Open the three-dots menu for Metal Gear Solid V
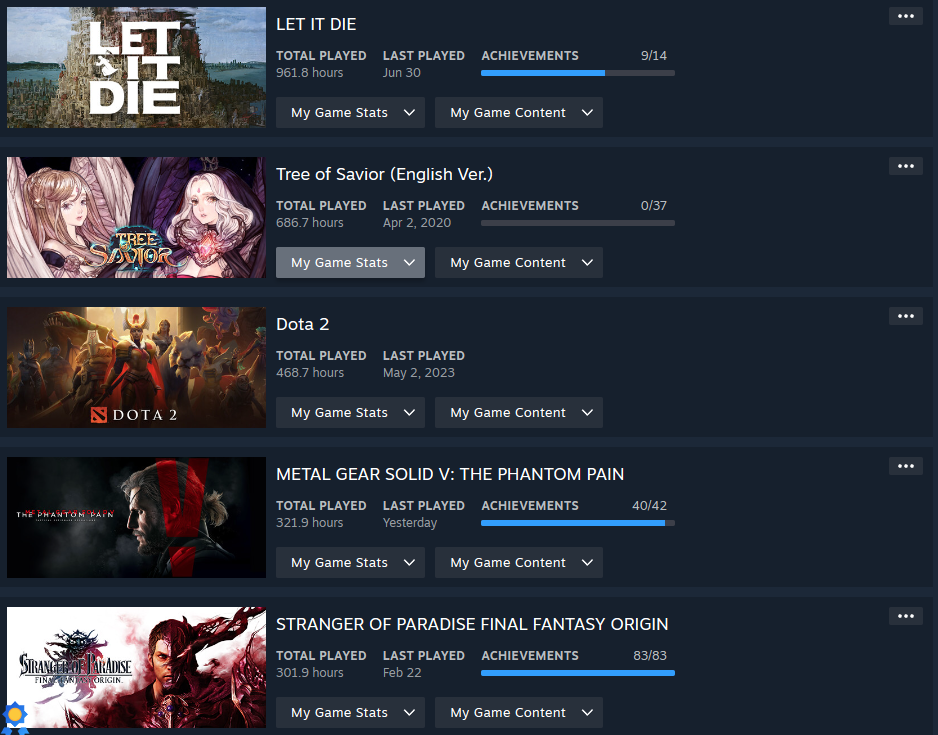938x735 pixels. (905, 466)
